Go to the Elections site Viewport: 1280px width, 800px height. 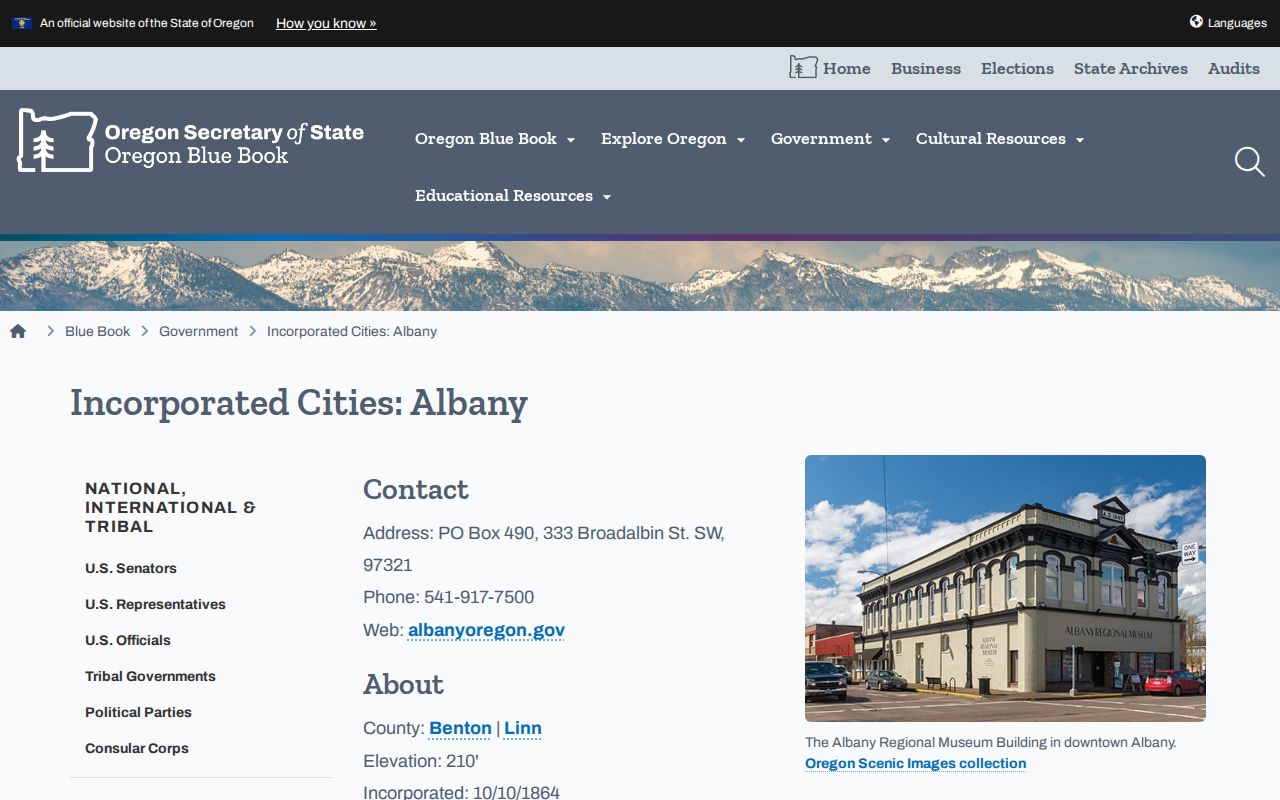tap(1017, 68)
